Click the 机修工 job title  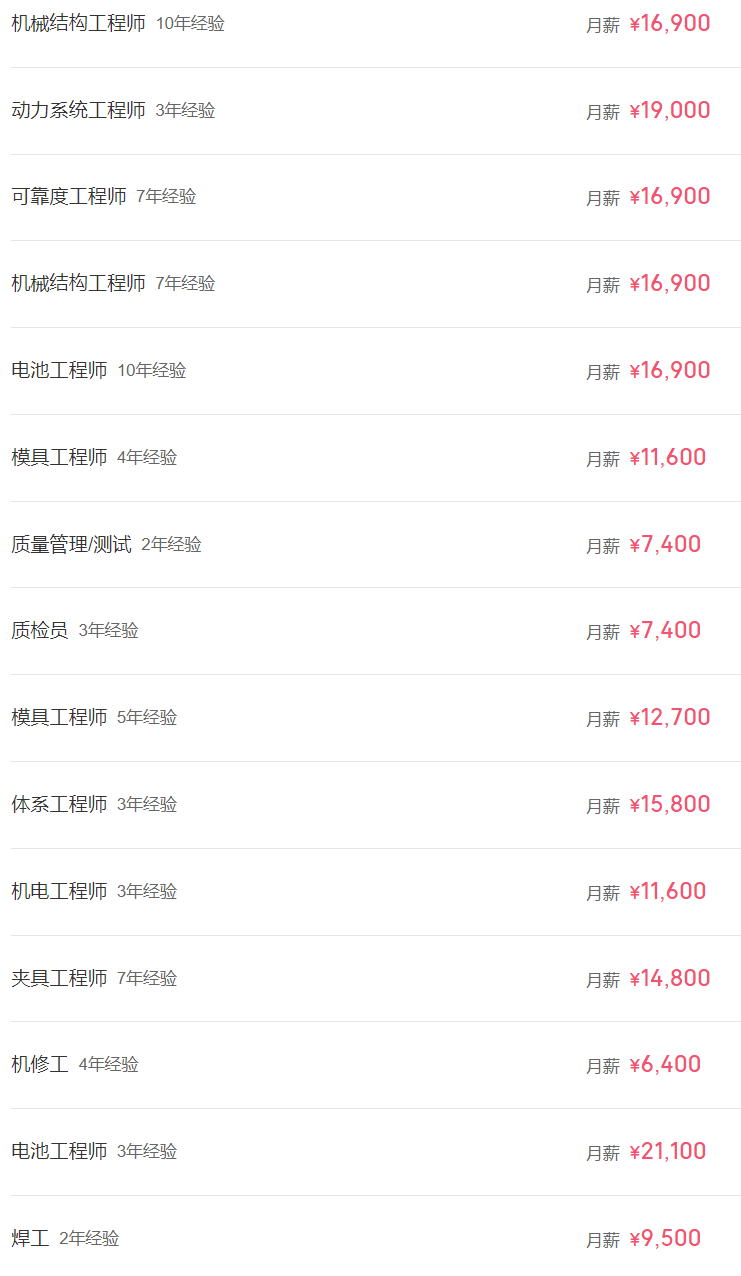click(40, 1065)
